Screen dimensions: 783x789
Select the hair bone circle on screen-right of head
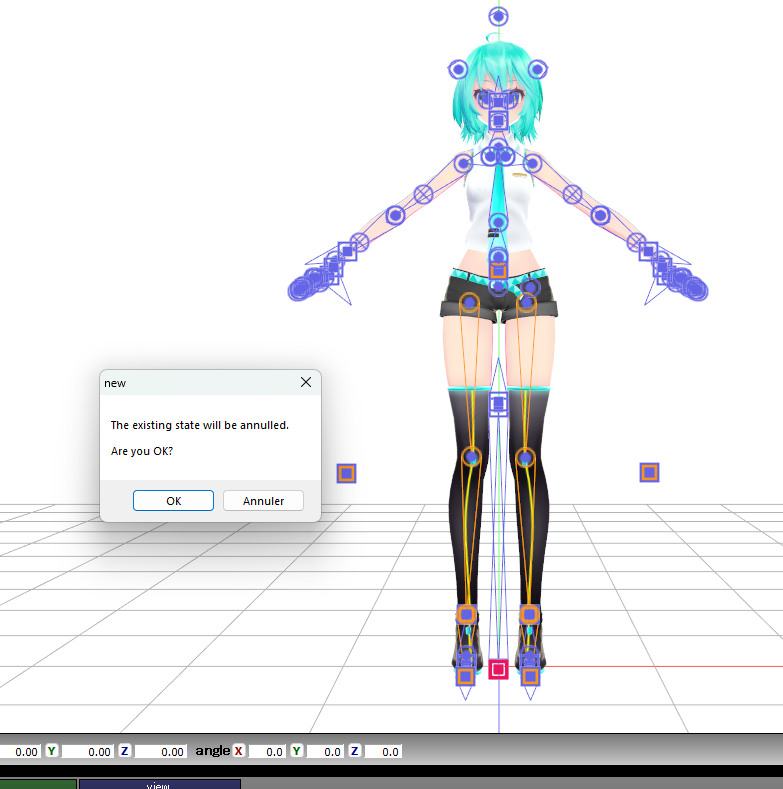click(537, 69)
